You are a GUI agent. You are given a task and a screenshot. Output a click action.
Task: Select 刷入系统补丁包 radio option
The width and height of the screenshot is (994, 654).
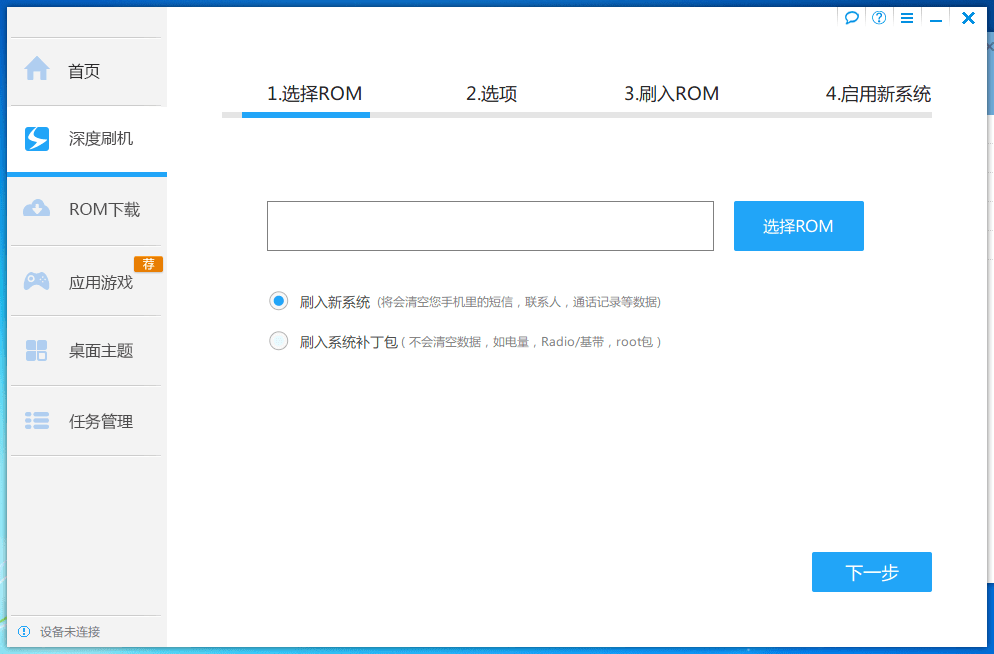click(278, 341)
